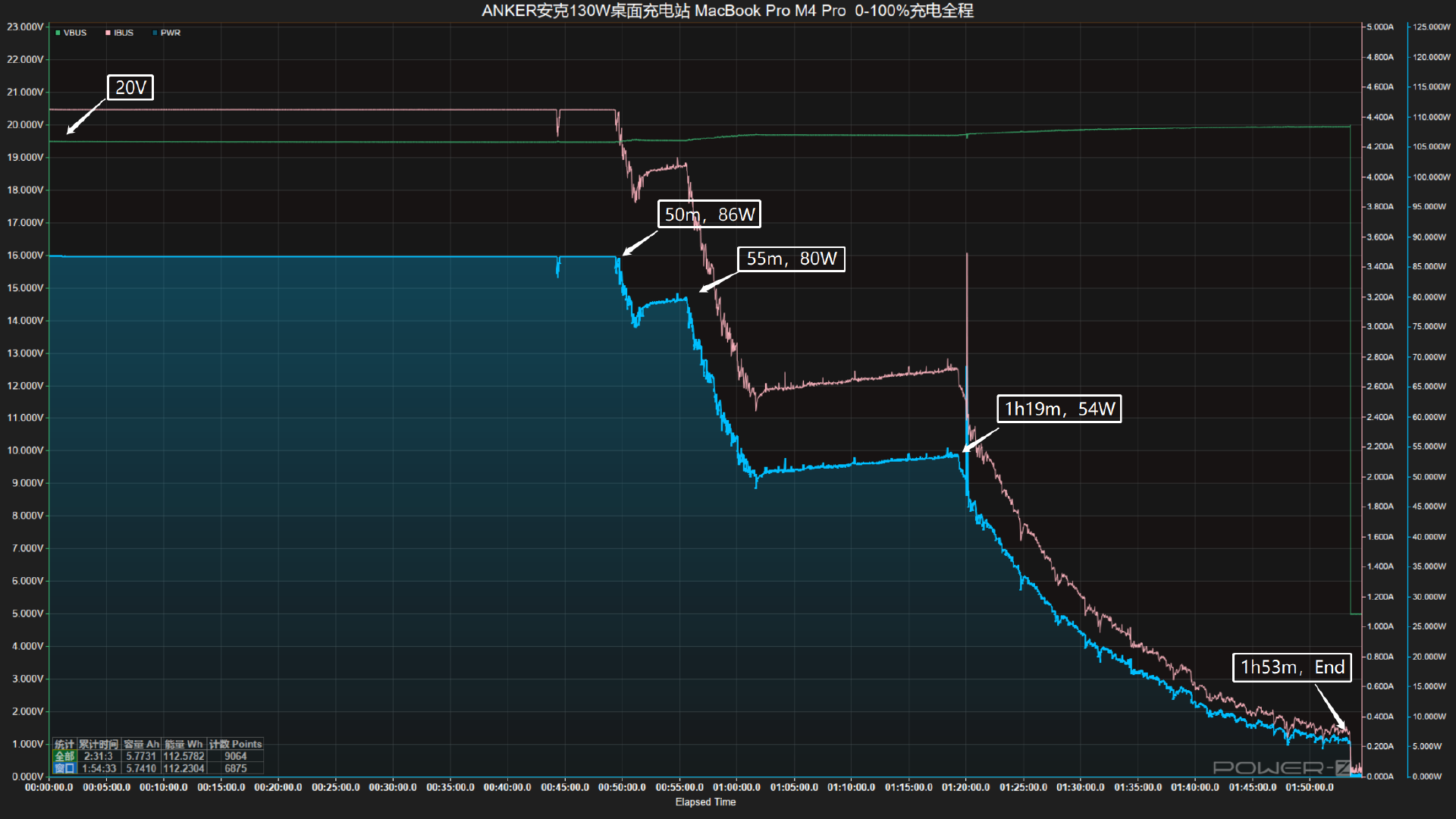
Task: Toggle the PWR legend entry
Action: (x=166, y=33)
